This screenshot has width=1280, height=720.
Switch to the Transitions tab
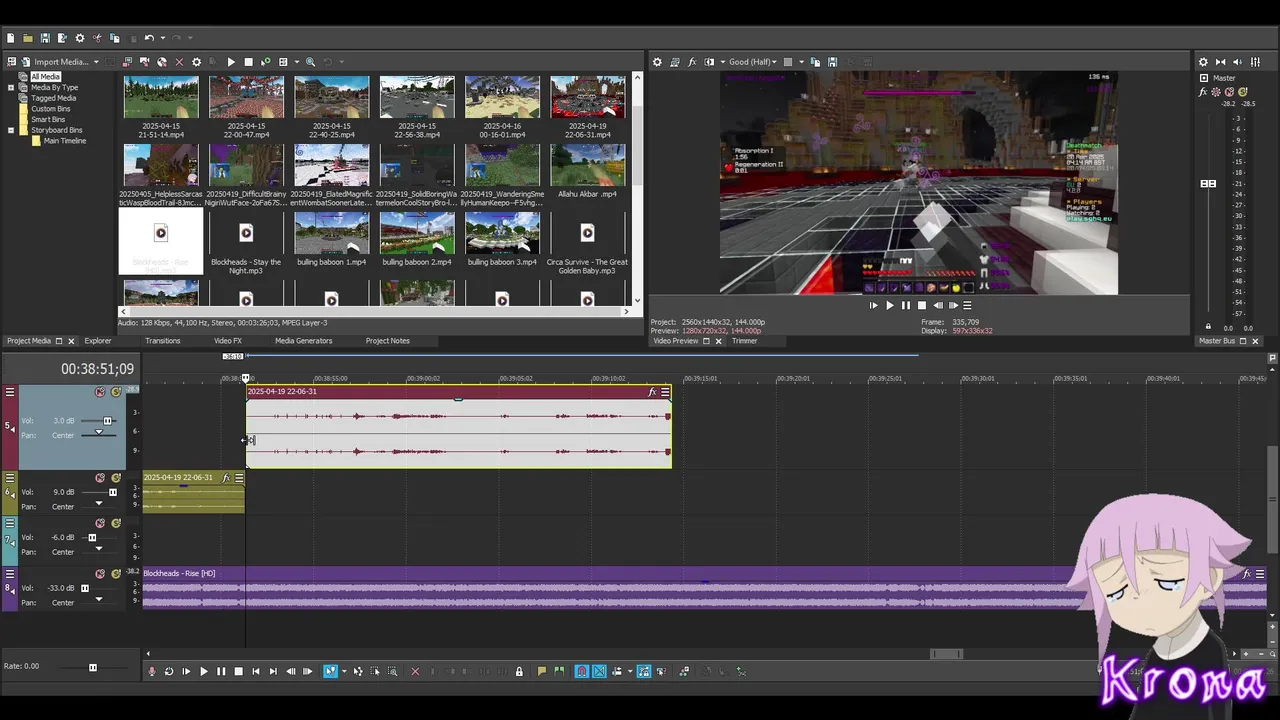tap(163, 341)
